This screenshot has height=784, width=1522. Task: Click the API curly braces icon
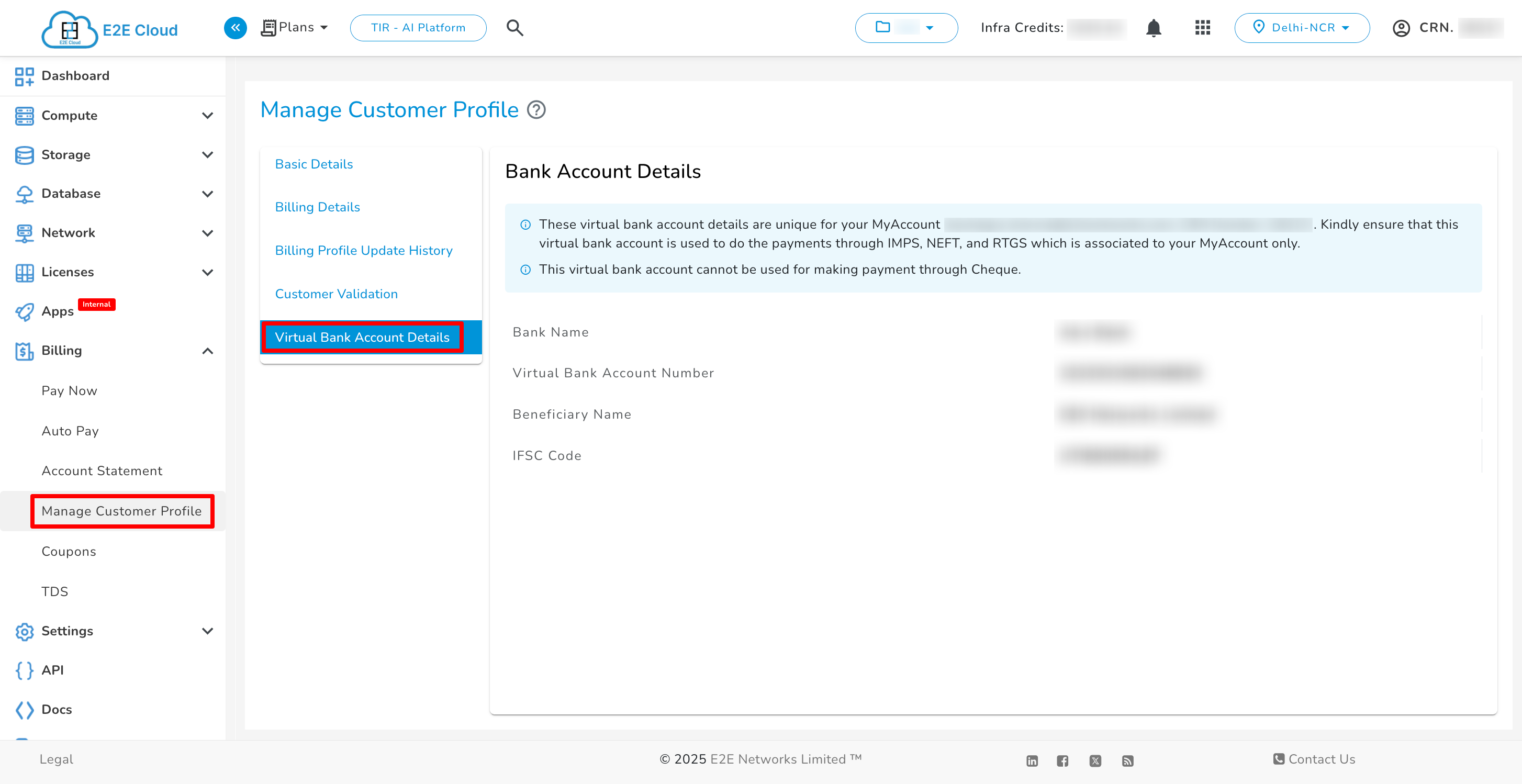pyautogui.click(x=24, y=670)
